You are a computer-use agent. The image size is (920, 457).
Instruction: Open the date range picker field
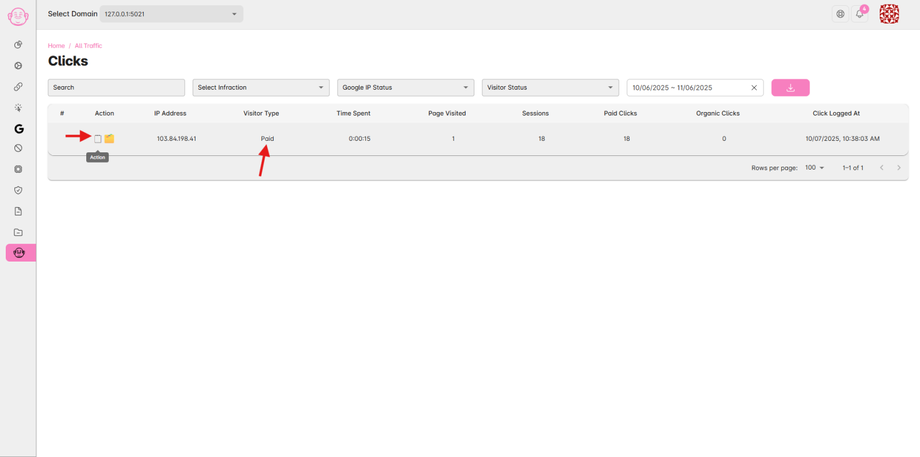coord(695,87)
